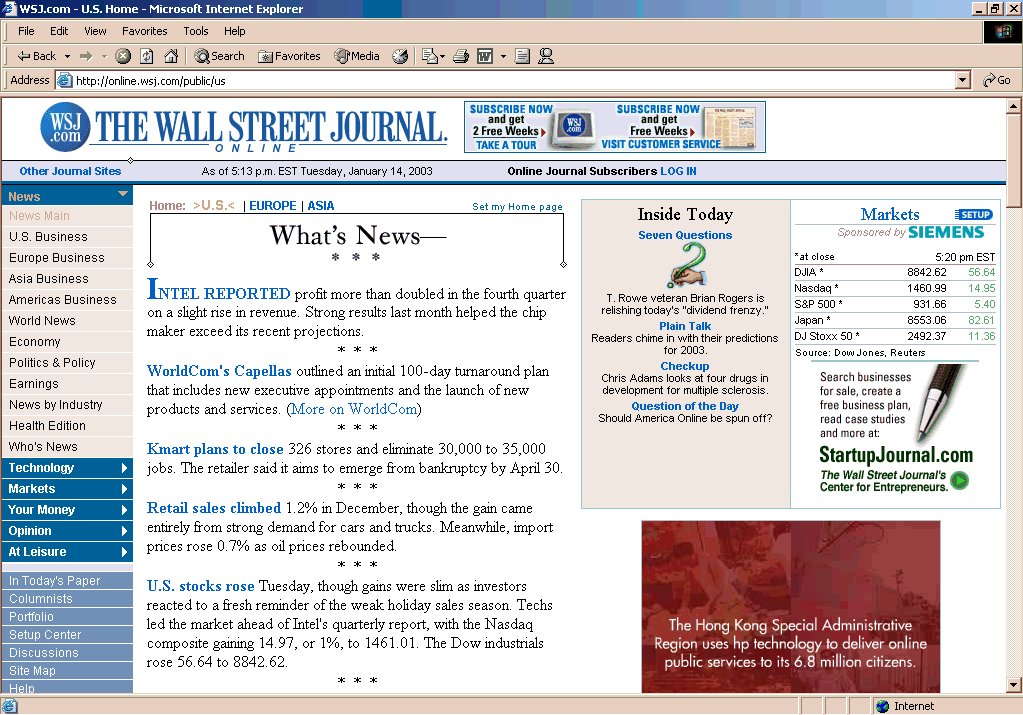Click the Messenger icon in toolbar
The image size is (1023, 715).
[x=546, y=56]
